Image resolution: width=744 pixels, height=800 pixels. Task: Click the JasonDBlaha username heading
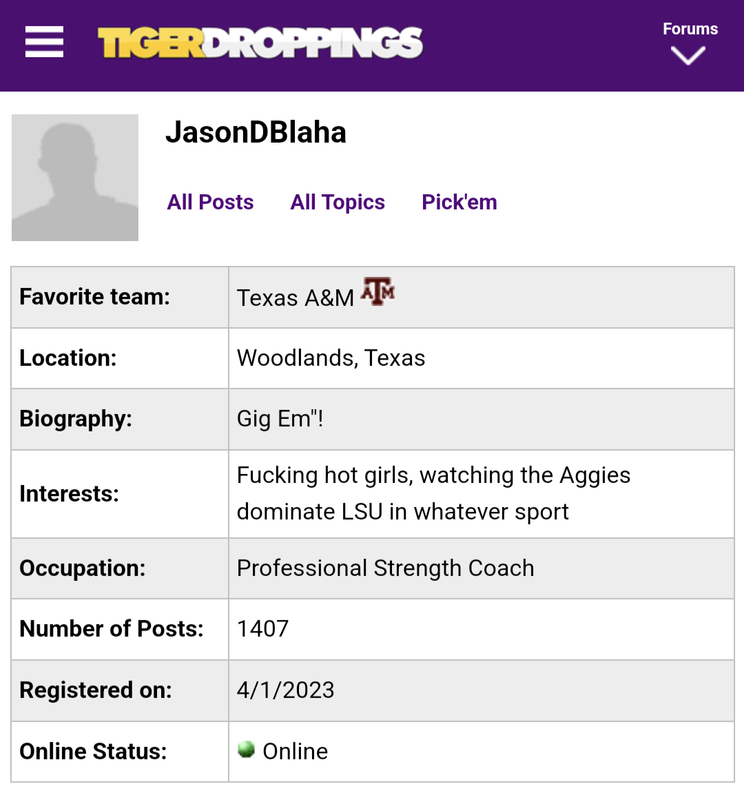[x=256, y=132]
